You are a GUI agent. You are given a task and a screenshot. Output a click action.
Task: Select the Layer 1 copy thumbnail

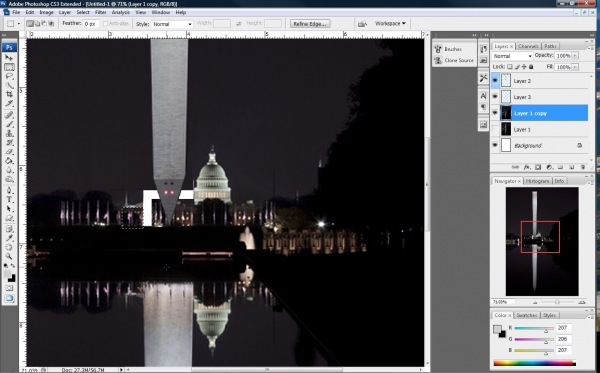click(506, 113)
